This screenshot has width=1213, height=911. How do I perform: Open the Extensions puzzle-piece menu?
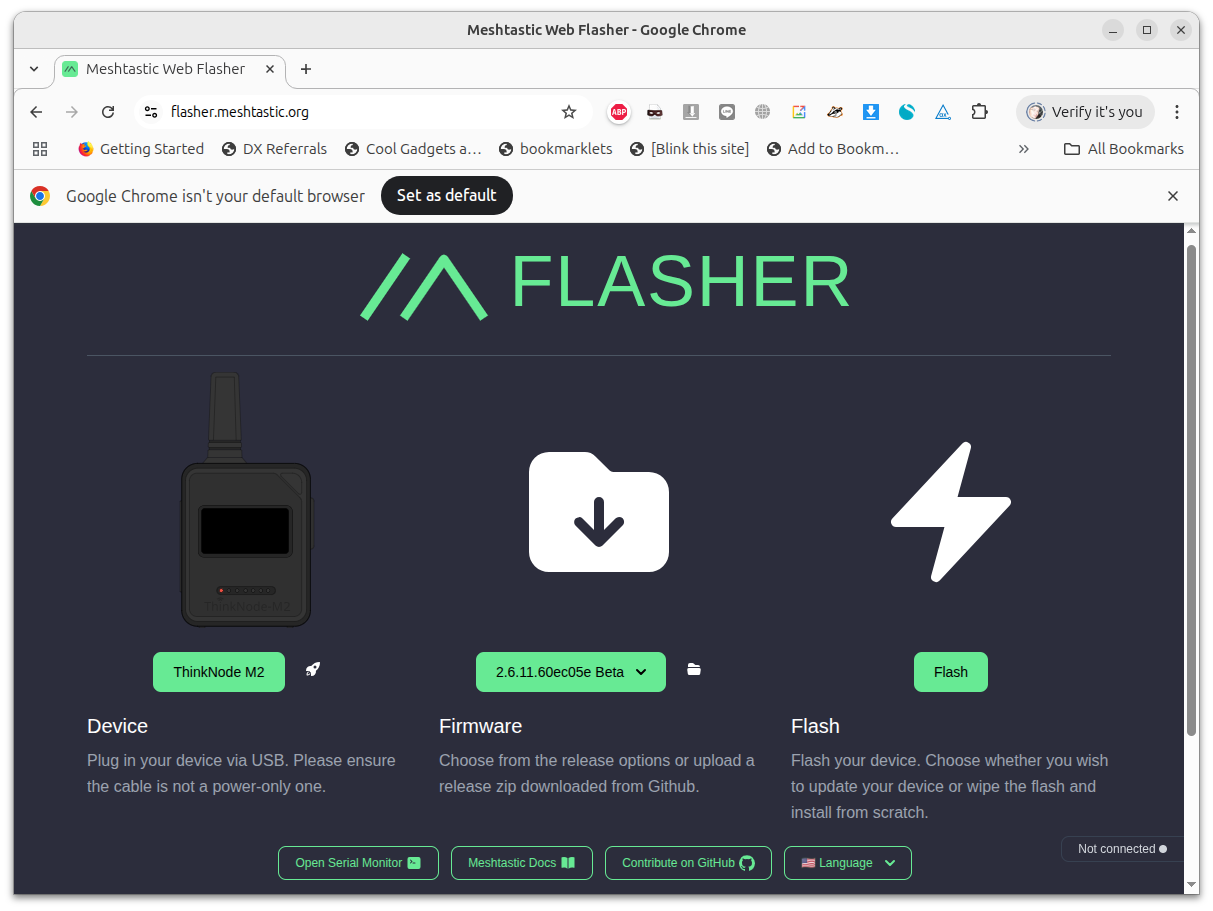click(x=979, y=112)
